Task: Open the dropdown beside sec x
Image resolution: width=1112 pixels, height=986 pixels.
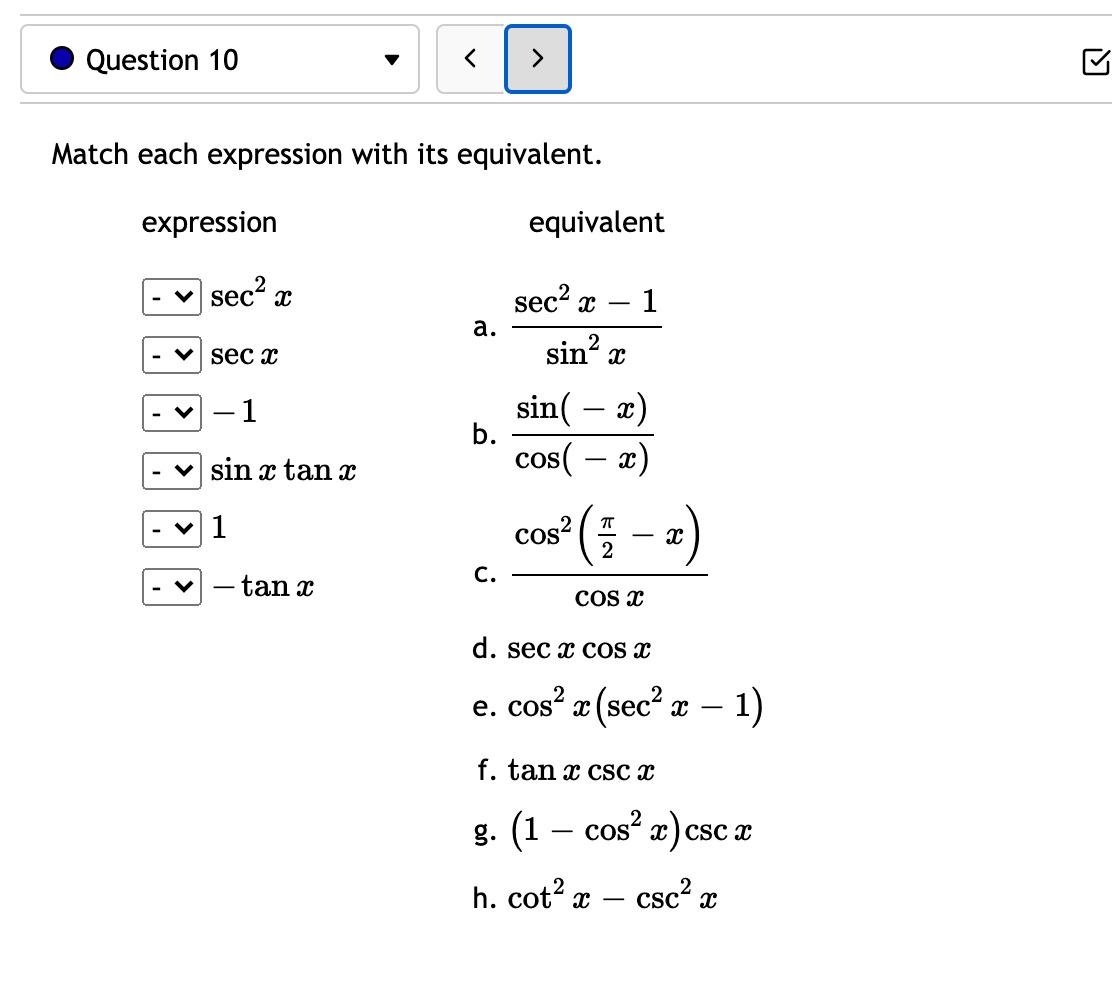Action: click(x=170, y=354)
